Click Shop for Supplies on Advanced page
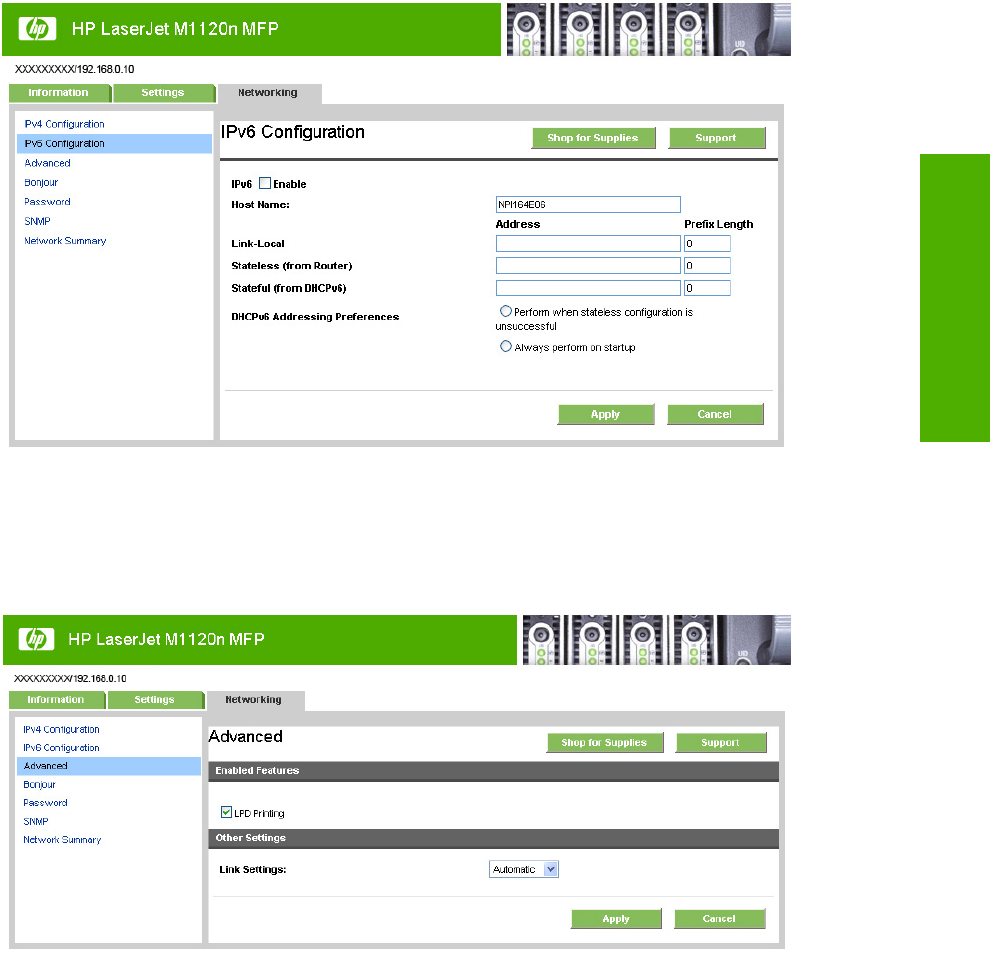Viewport: 990px width, 953px height. 605,743
